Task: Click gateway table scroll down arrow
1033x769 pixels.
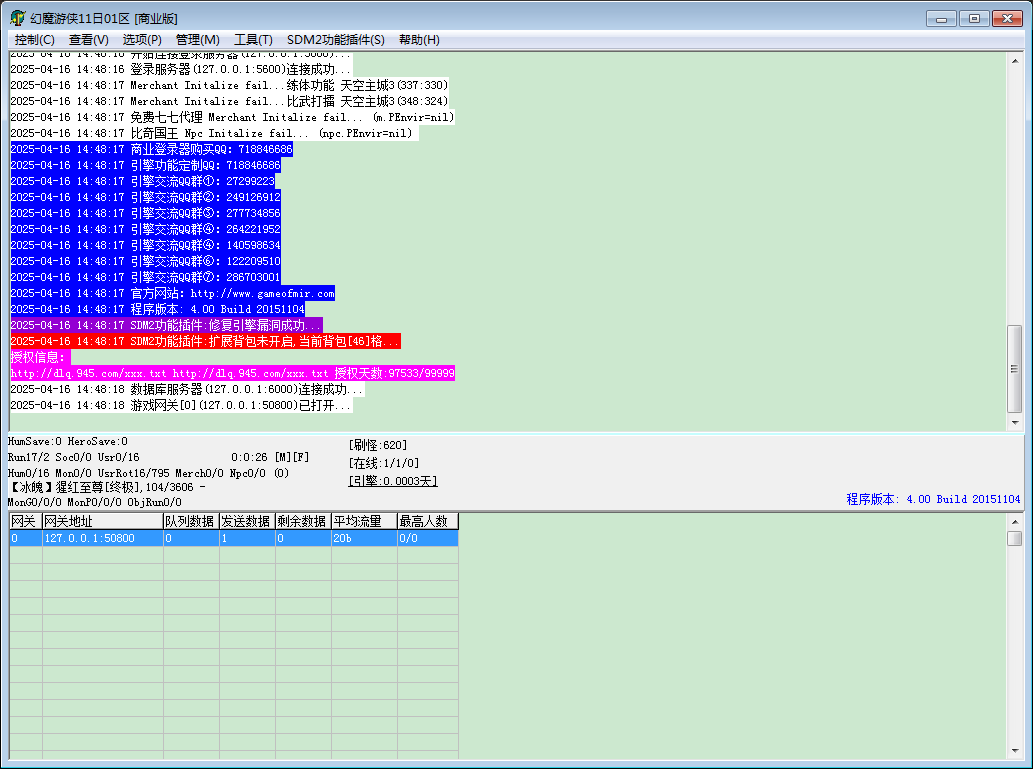Action: click(x=1015, y=751)
